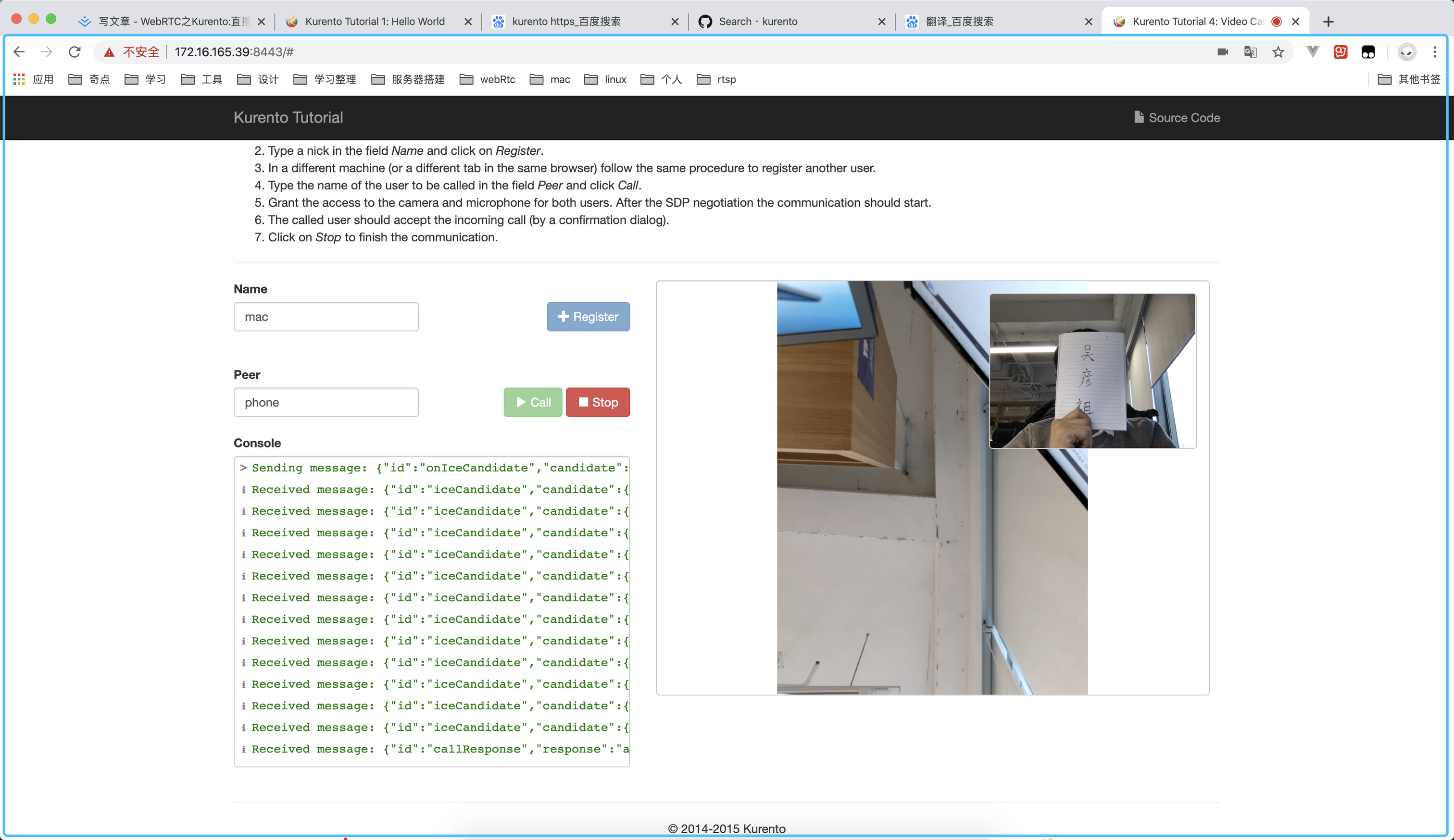
Task: Open the 服务器搭建 bookmarks folder
Action: 408,80
